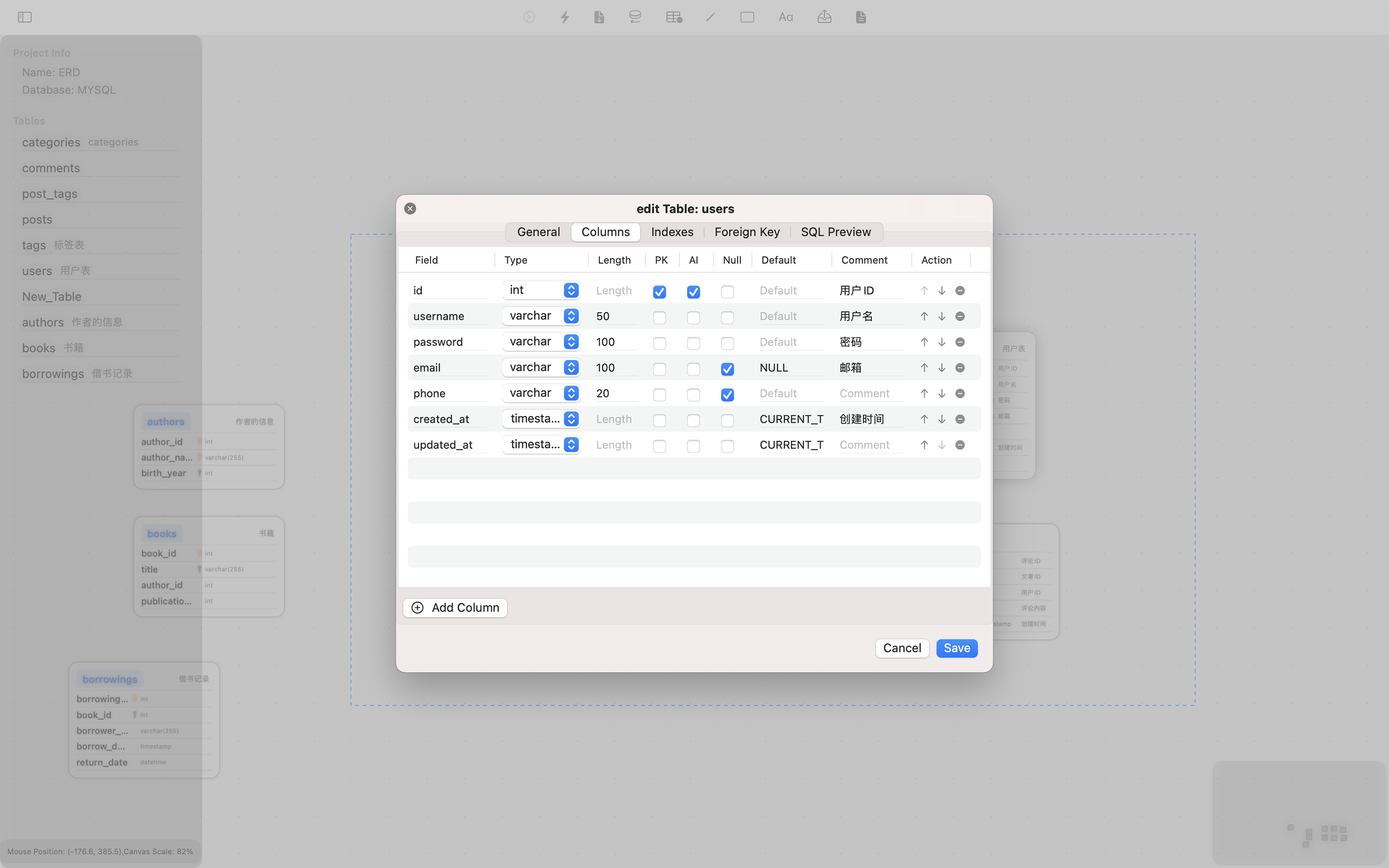This screenshot has width=1389, height=868.
Task: Move the password column up
Action: coord(924,342)
